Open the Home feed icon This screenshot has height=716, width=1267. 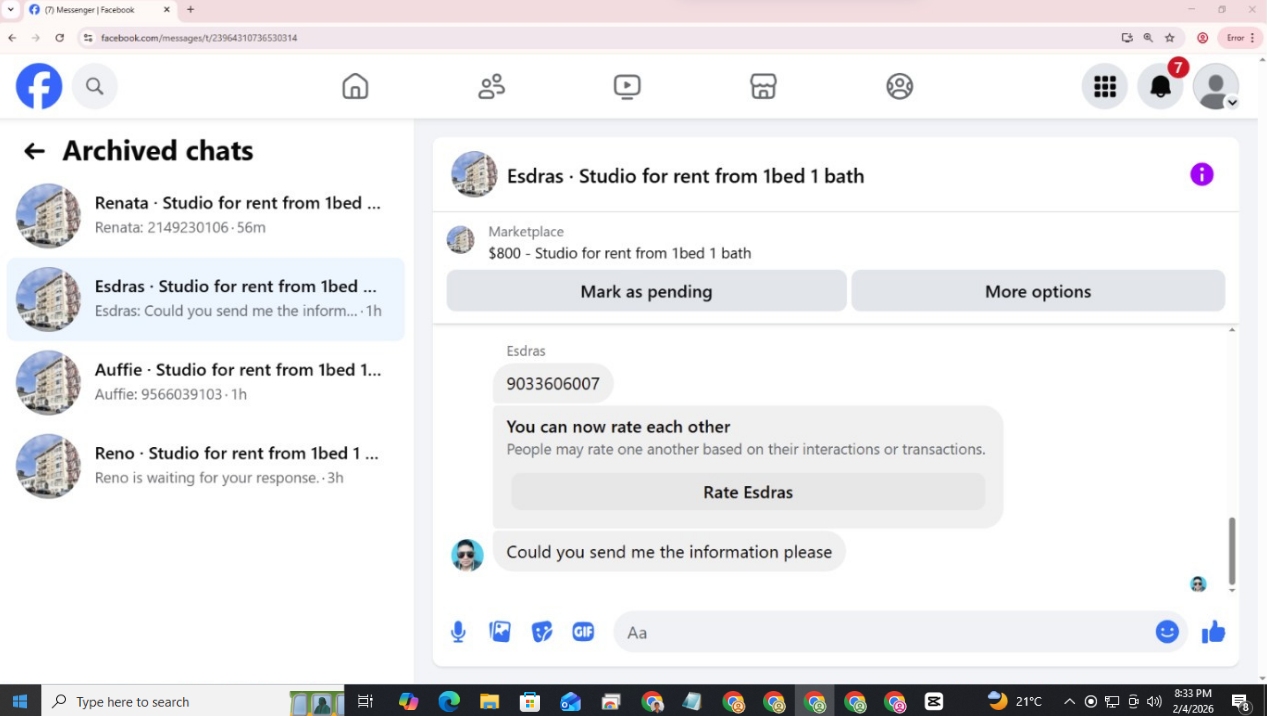click(355, 87)
